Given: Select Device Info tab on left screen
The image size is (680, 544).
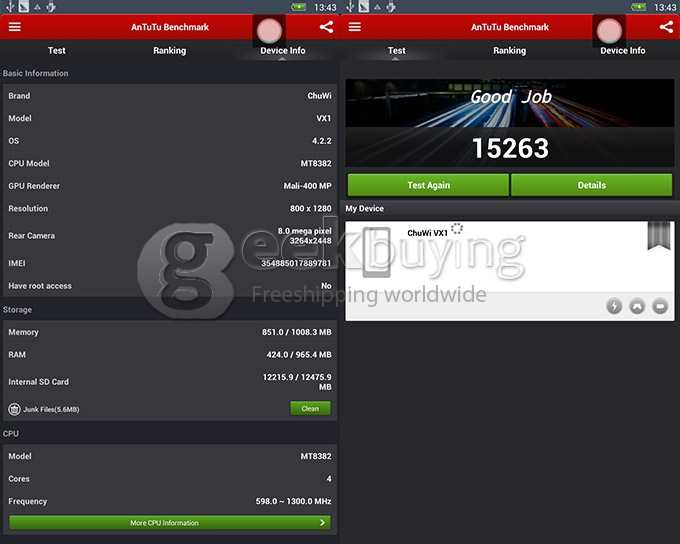Looking at the screenshot, I should 283,51.
